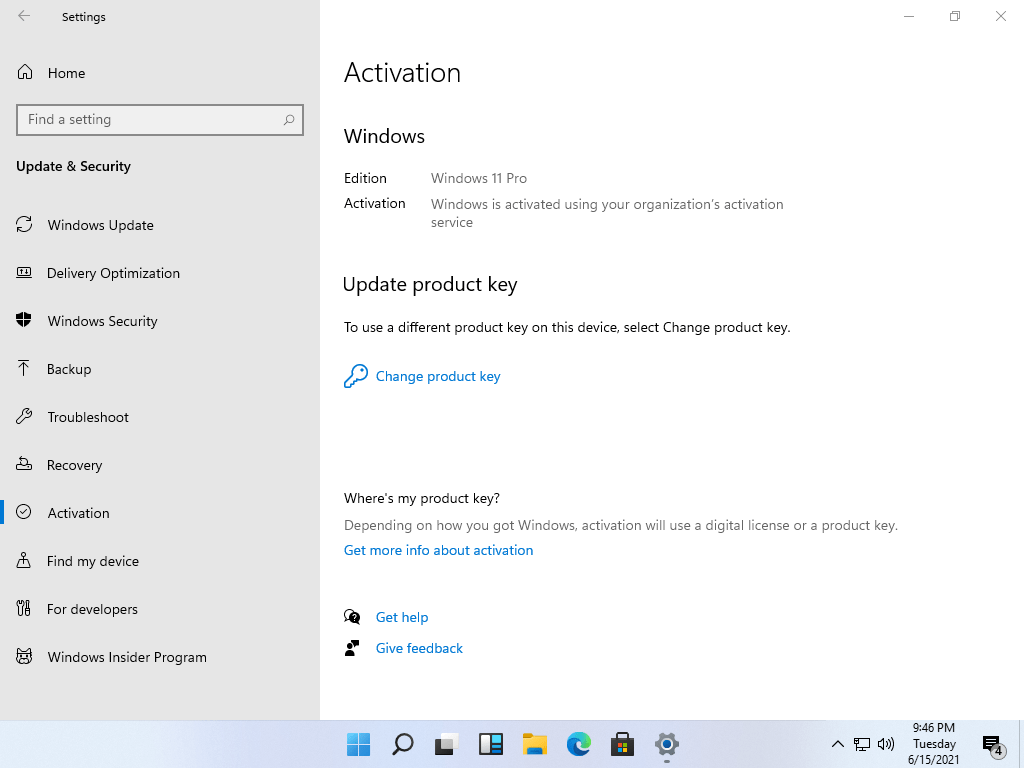Open taskbar Search

(402, 744)
